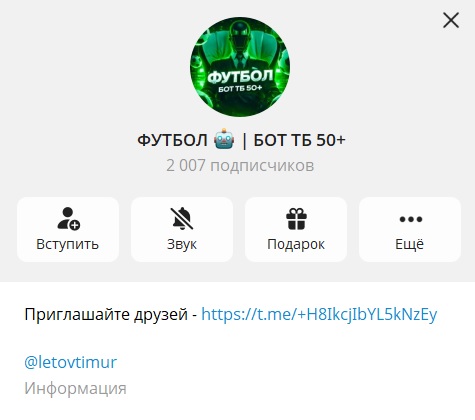This screenshot has width=475, height=420.
Task: Click the three-dots More icon
Action: [411, 219]
